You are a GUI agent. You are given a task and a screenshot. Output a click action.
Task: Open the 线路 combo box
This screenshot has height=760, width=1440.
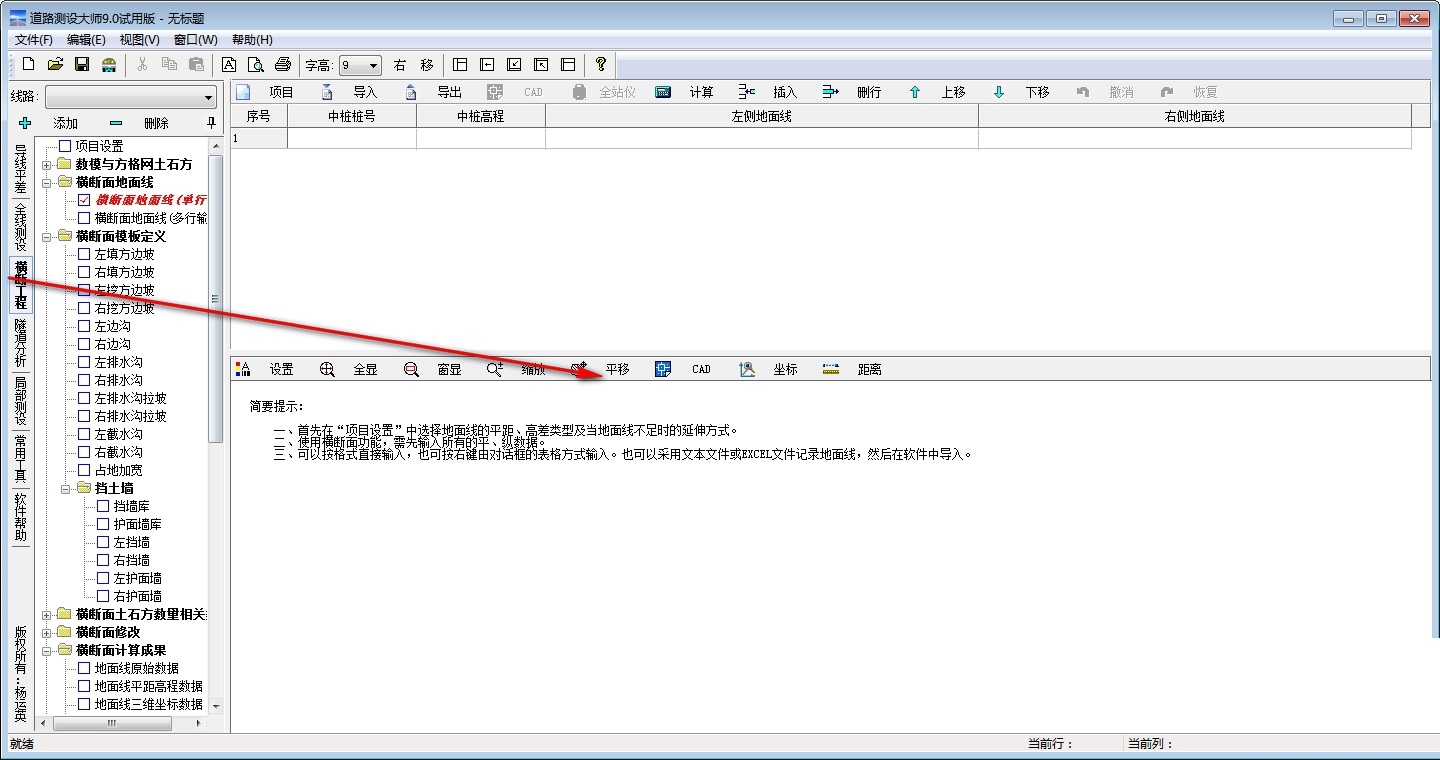click(131, 97)
